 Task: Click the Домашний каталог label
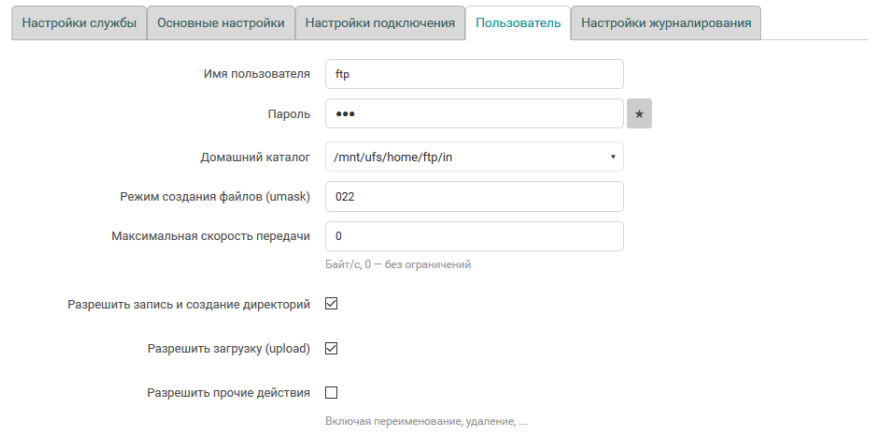point(255,157)
